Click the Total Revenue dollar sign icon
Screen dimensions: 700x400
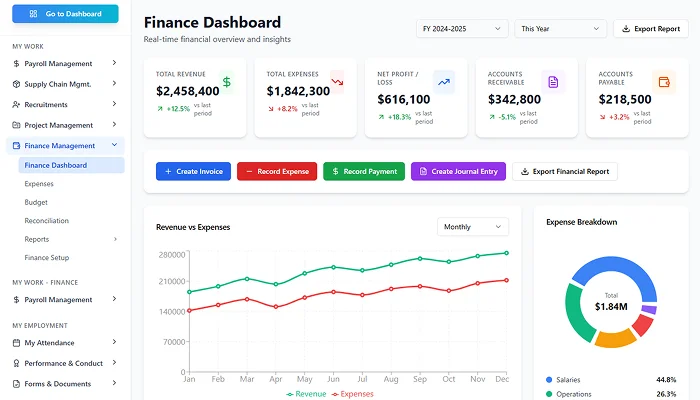[x=226, y=82]
